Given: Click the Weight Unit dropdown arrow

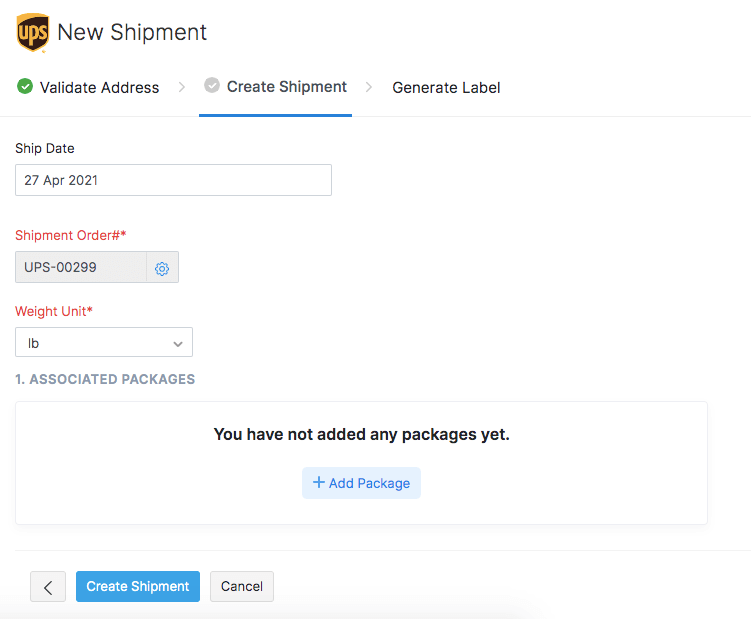Looking at the screenshot, I should coord(178,344).
